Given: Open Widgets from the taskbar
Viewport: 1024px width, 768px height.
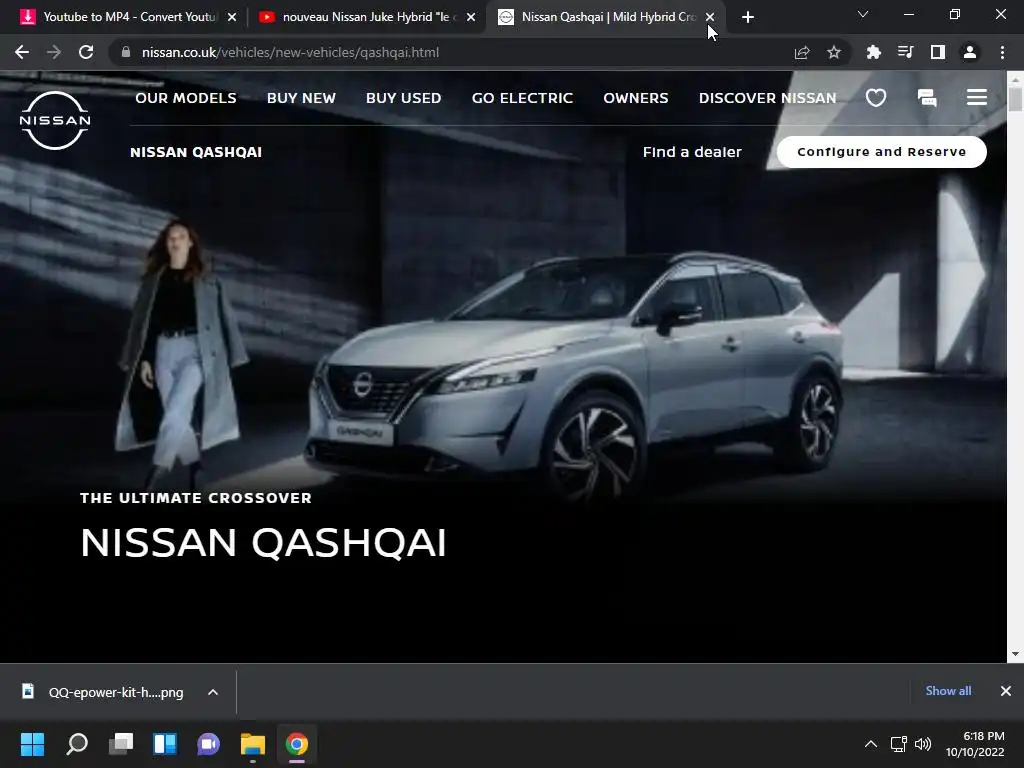Looking at the screenshot, I should (x=165, y=744).
